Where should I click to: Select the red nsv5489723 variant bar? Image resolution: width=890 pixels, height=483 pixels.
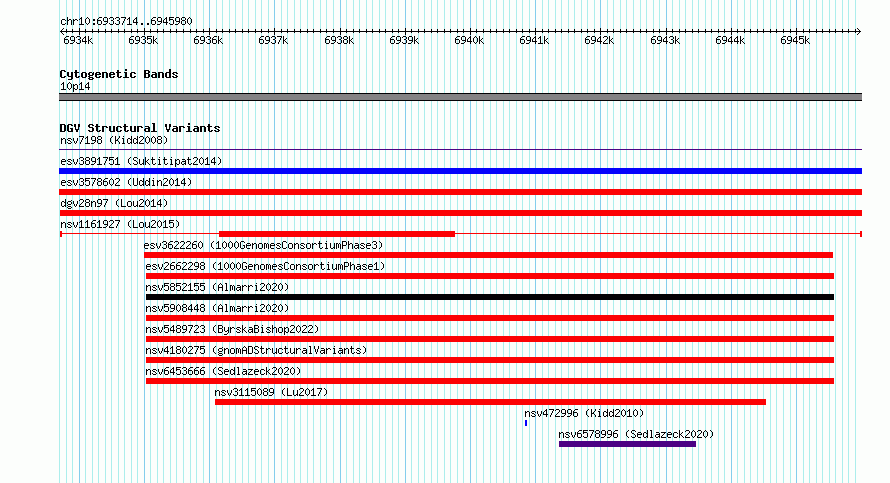click(490, 339)
